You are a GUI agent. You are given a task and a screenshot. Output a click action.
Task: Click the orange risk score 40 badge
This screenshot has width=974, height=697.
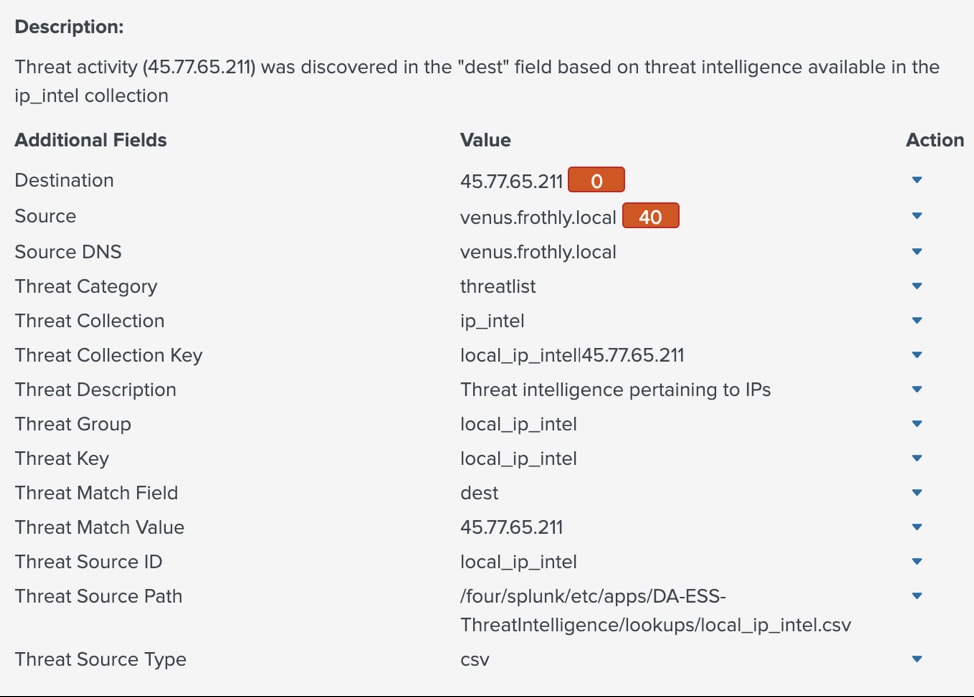coord(650,216)
